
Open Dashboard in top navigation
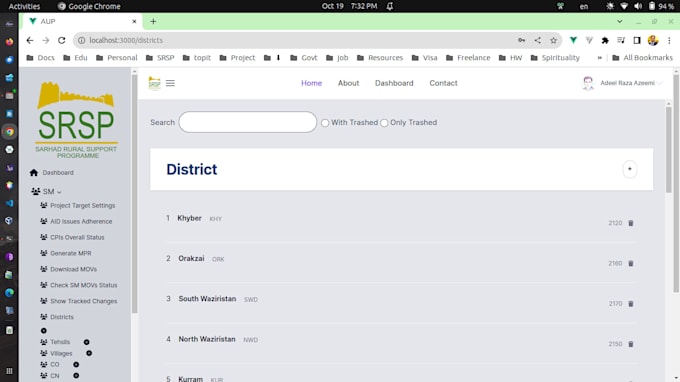coord(394,83)
